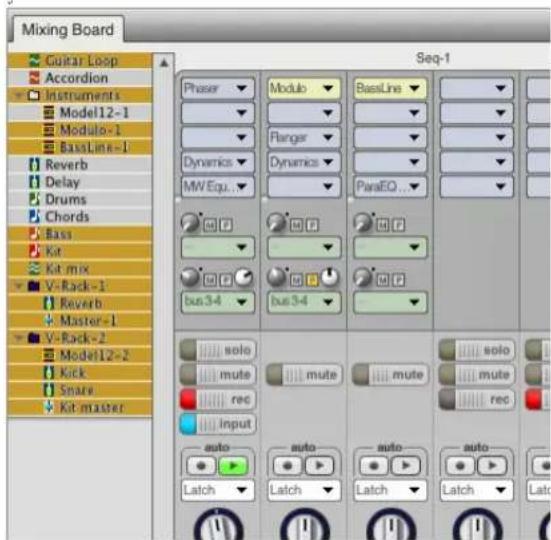The width and height of the screenshot is (551, 540).
Task: Toggle rec on the fourth channel strip
Action: point(477,399)
